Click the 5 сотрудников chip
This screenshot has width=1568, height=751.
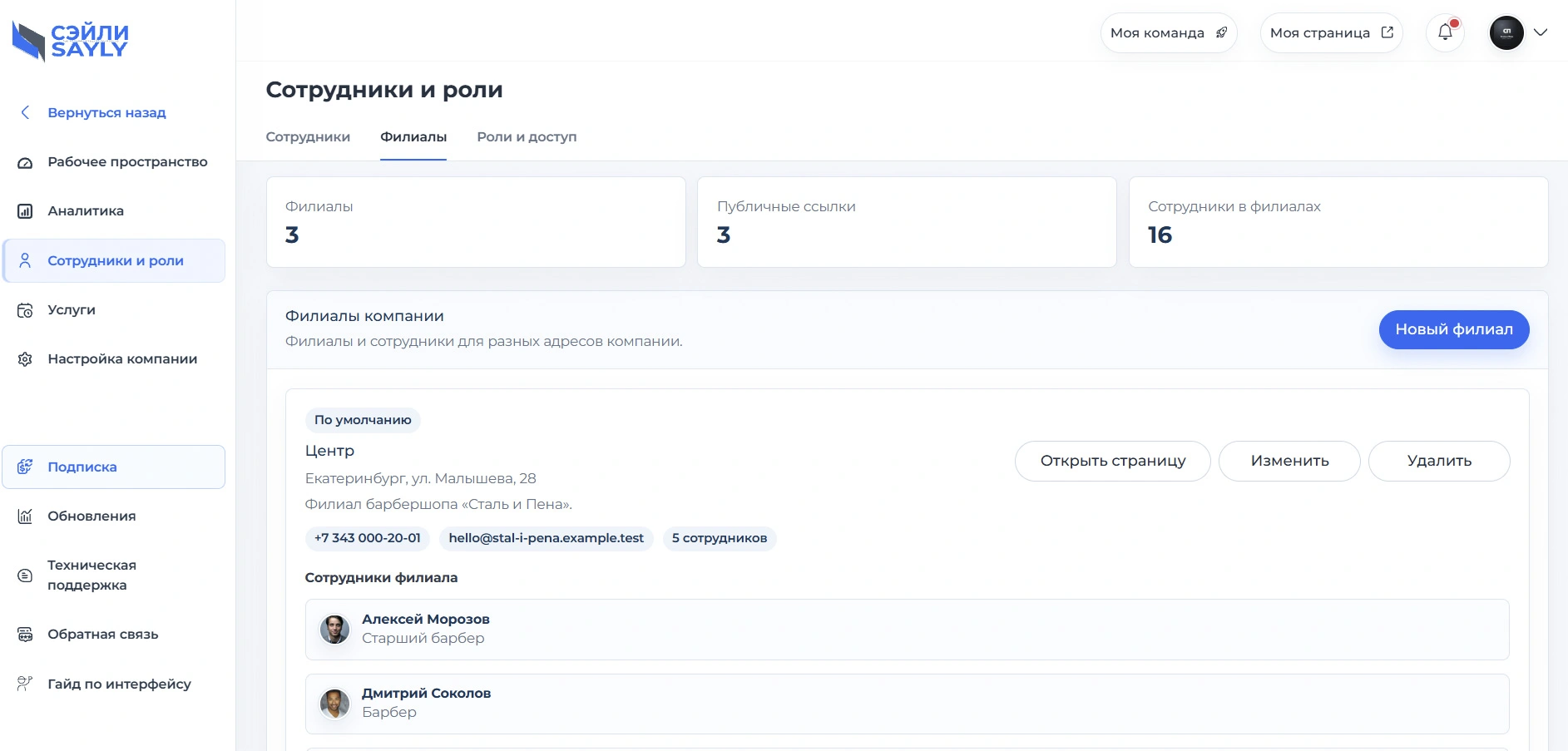[720, 538]
